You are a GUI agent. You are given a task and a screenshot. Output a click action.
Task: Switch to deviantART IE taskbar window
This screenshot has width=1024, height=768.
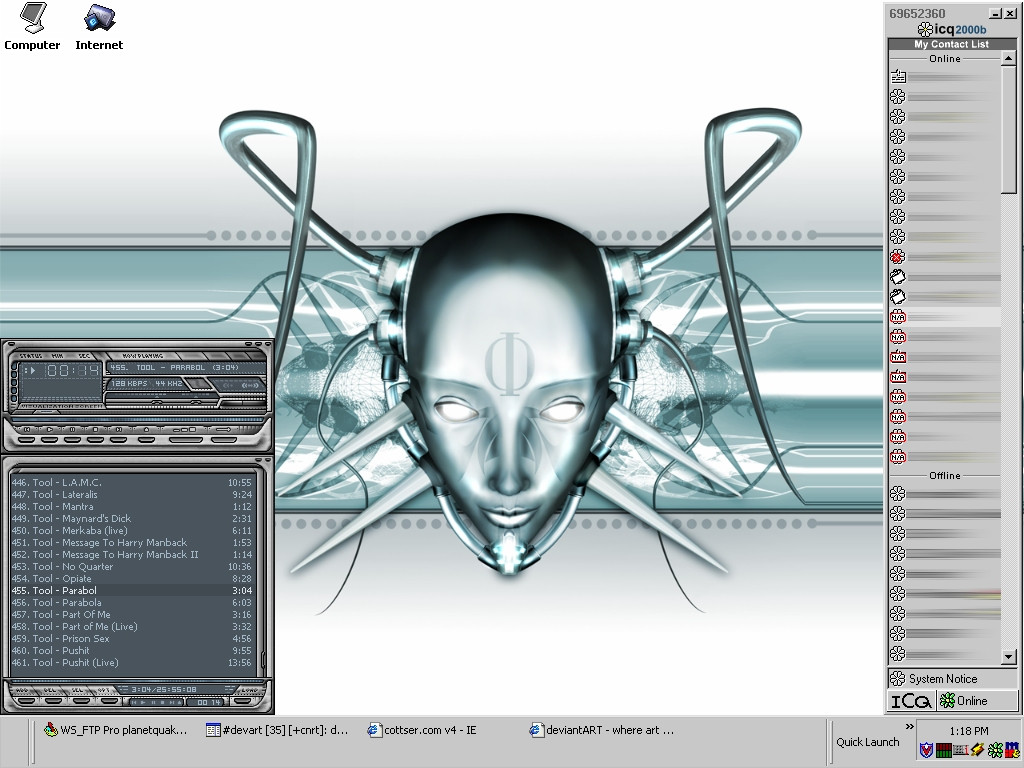(601, 730)
